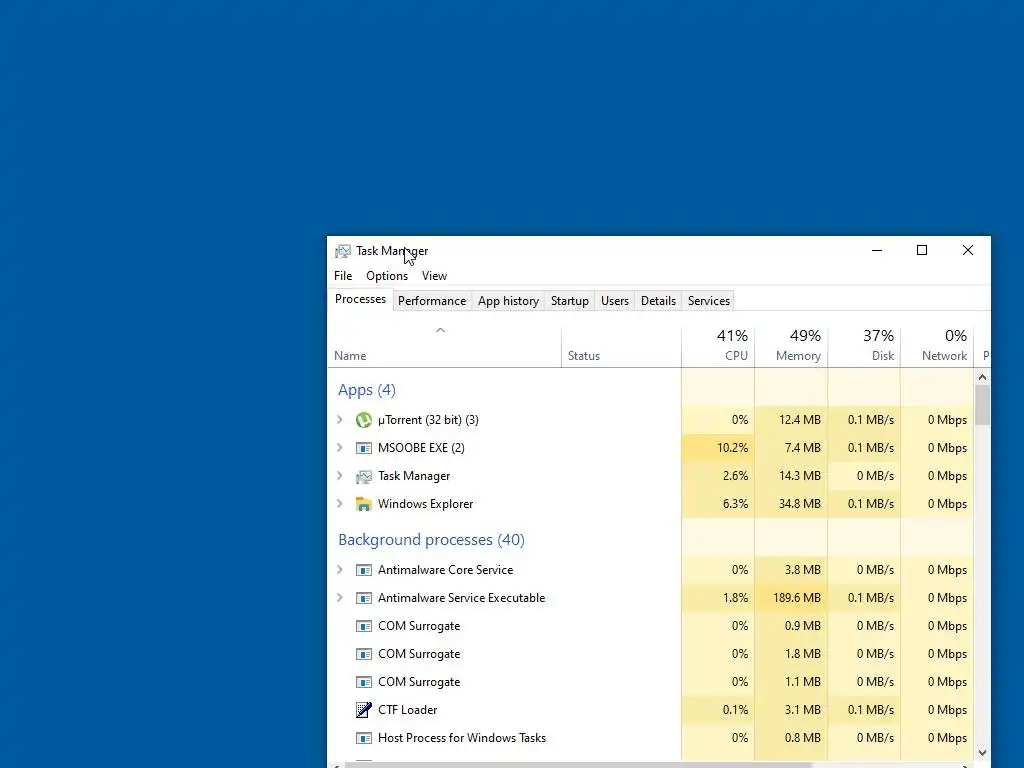Minimize the Task Manager window

coord(877,250)
